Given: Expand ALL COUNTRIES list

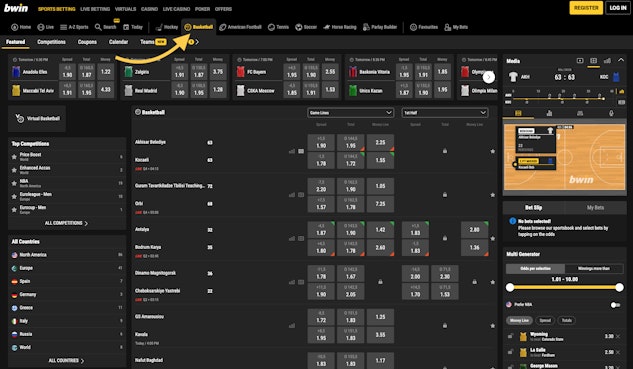Looking at the screenshot, I should pyautogui.click(x=67, y=361).
